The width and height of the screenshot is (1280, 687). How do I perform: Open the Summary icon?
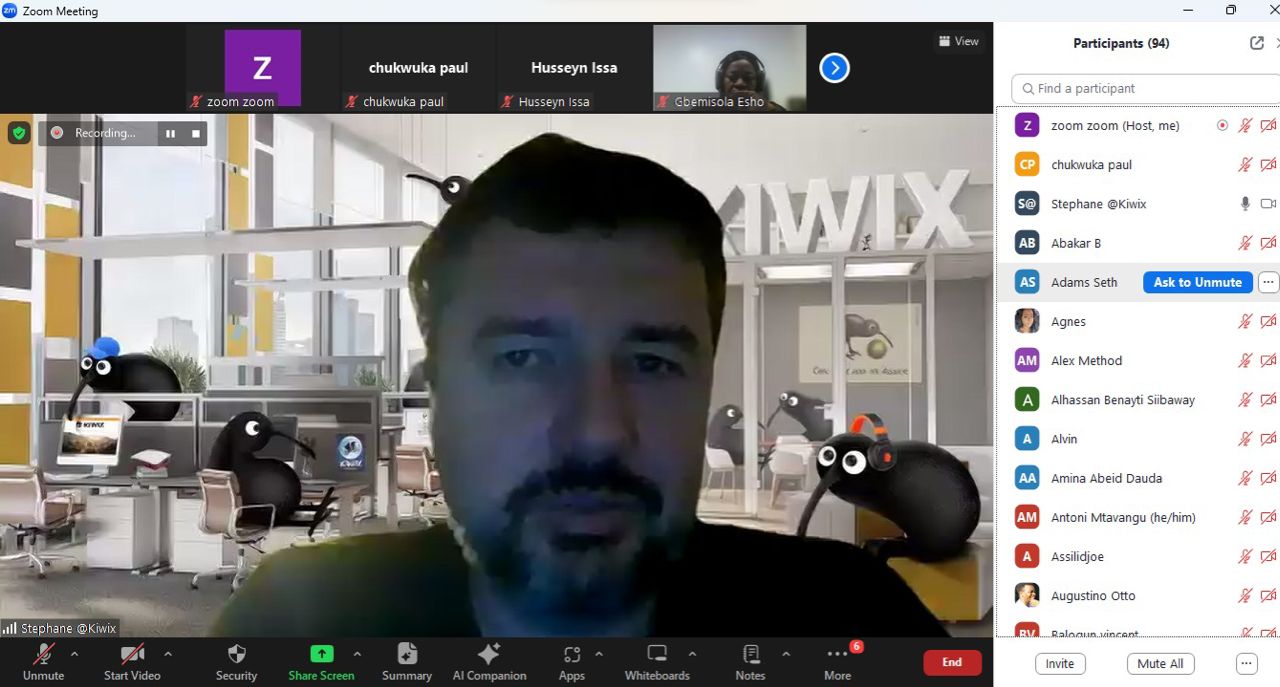point(407,654)
